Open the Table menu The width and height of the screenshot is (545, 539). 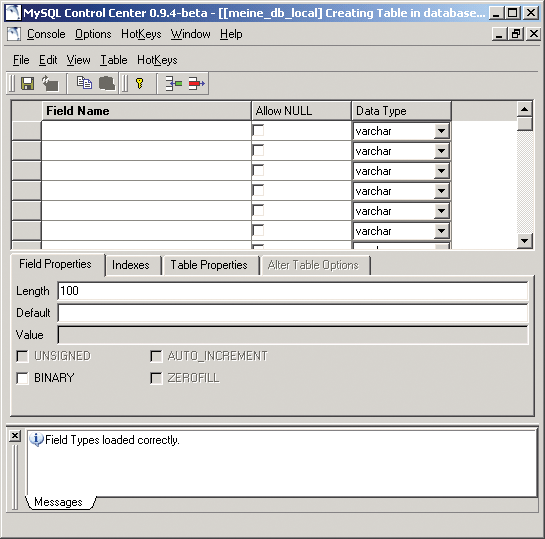114,60
